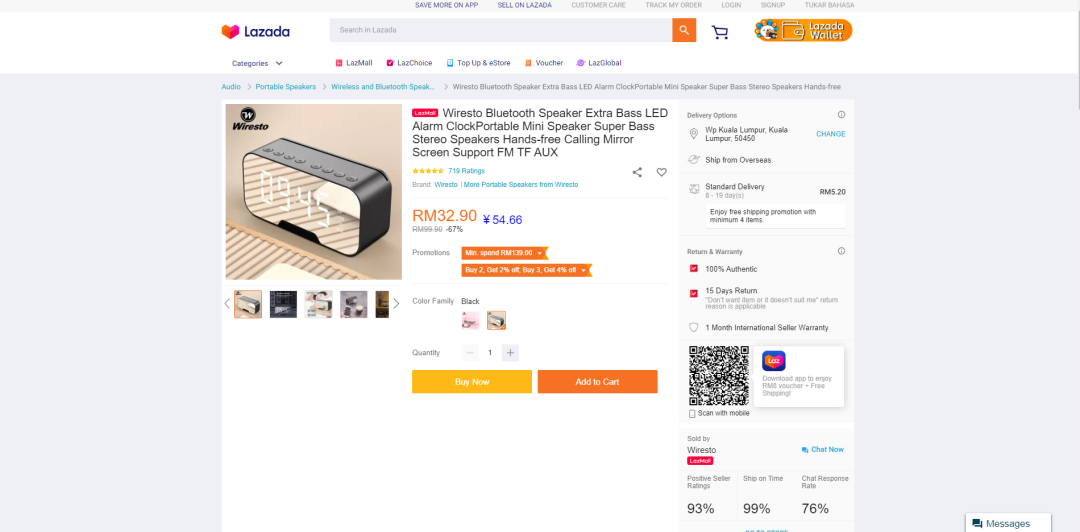
Task: Click CHANGE delivery location link
Action: point(831,134)
